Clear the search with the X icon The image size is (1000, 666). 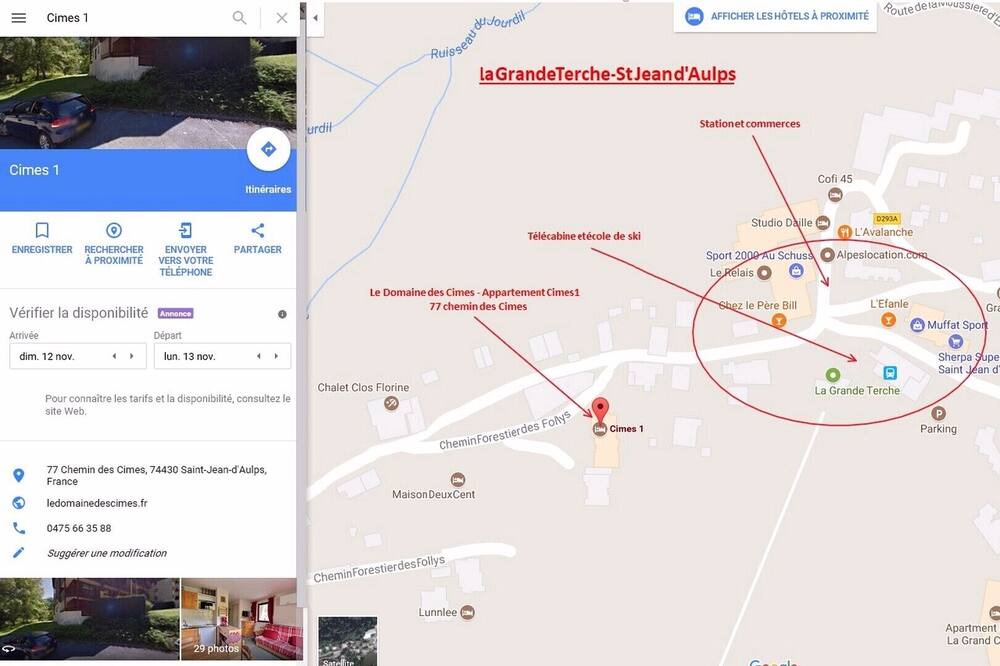(281, 18)
